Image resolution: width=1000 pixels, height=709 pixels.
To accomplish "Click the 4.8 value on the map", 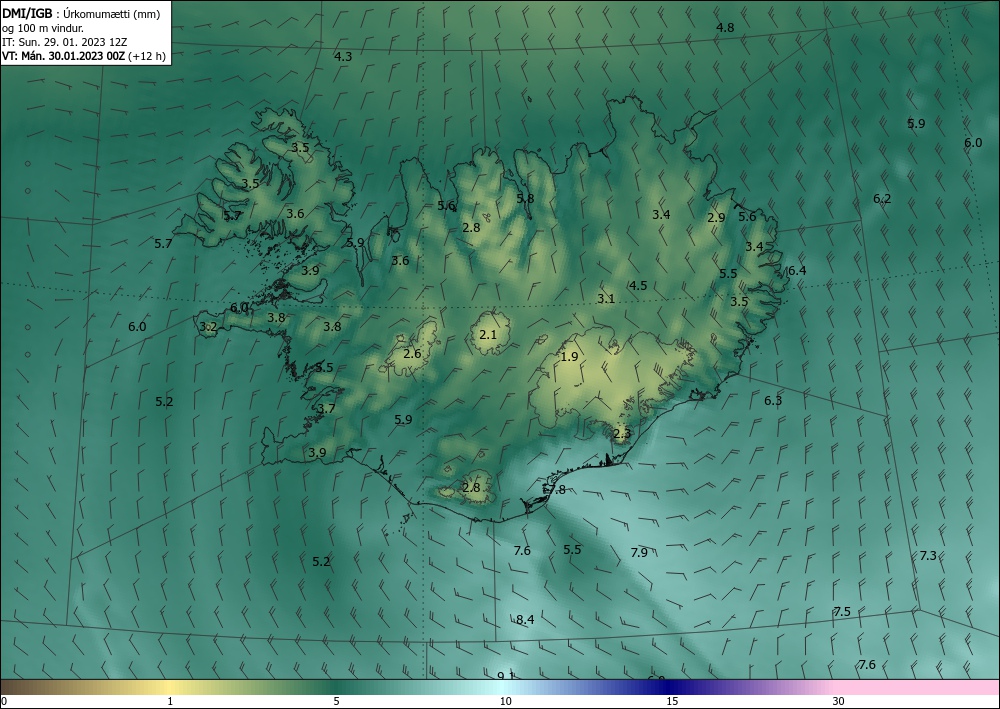I will tap(725, 27).
